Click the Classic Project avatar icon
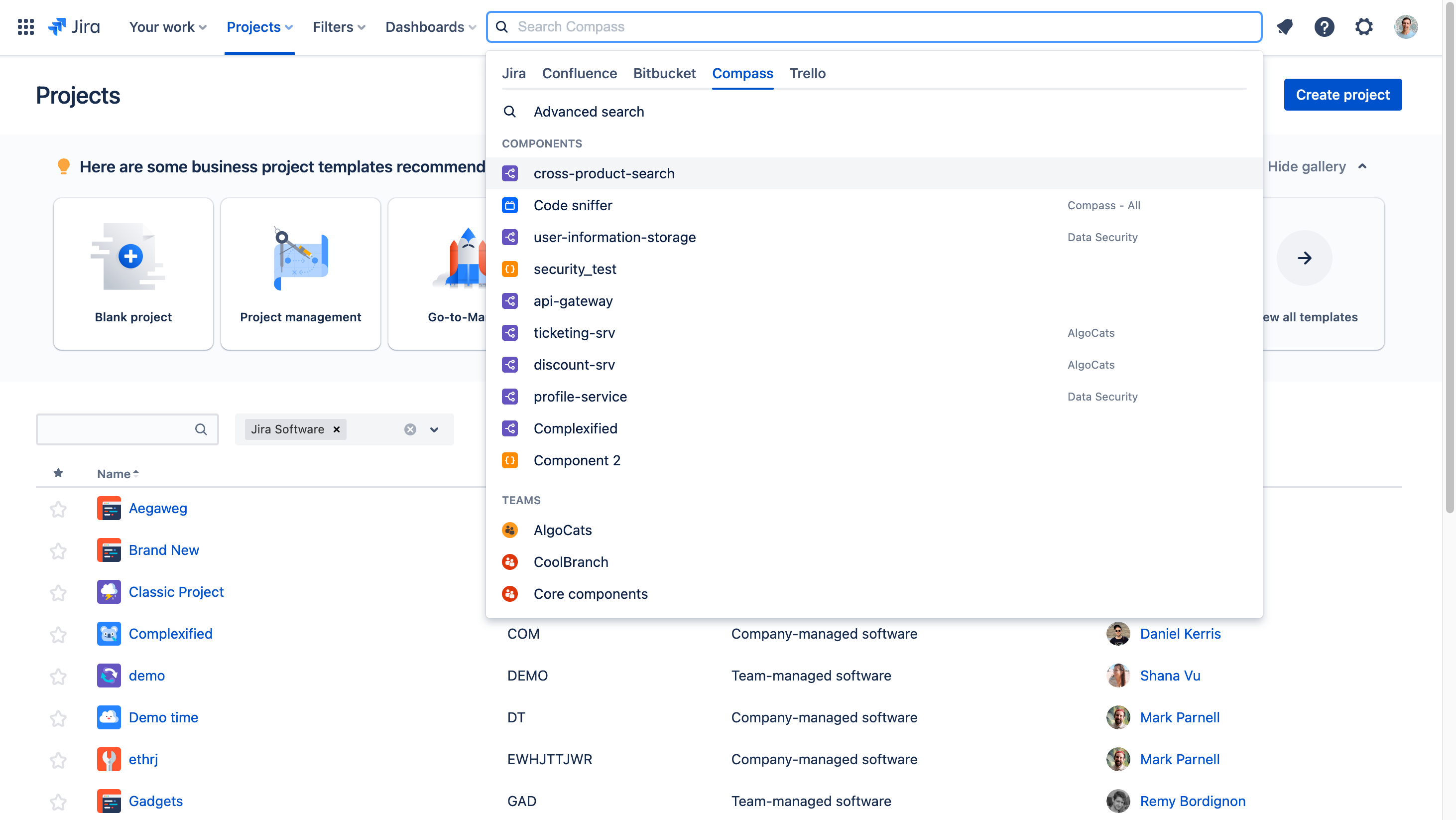 [109, 592]
